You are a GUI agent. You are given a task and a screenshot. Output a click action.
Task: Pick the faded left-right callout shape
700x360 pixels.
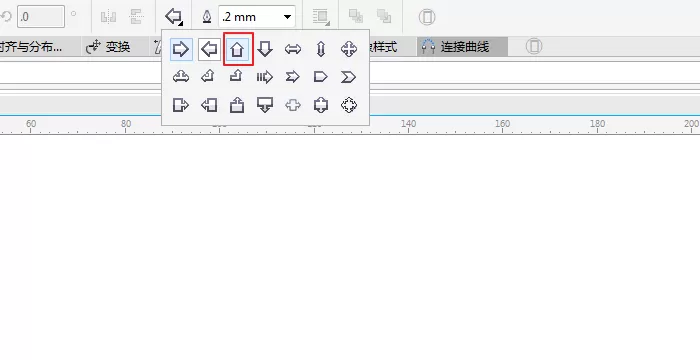(x=293, y=105)
